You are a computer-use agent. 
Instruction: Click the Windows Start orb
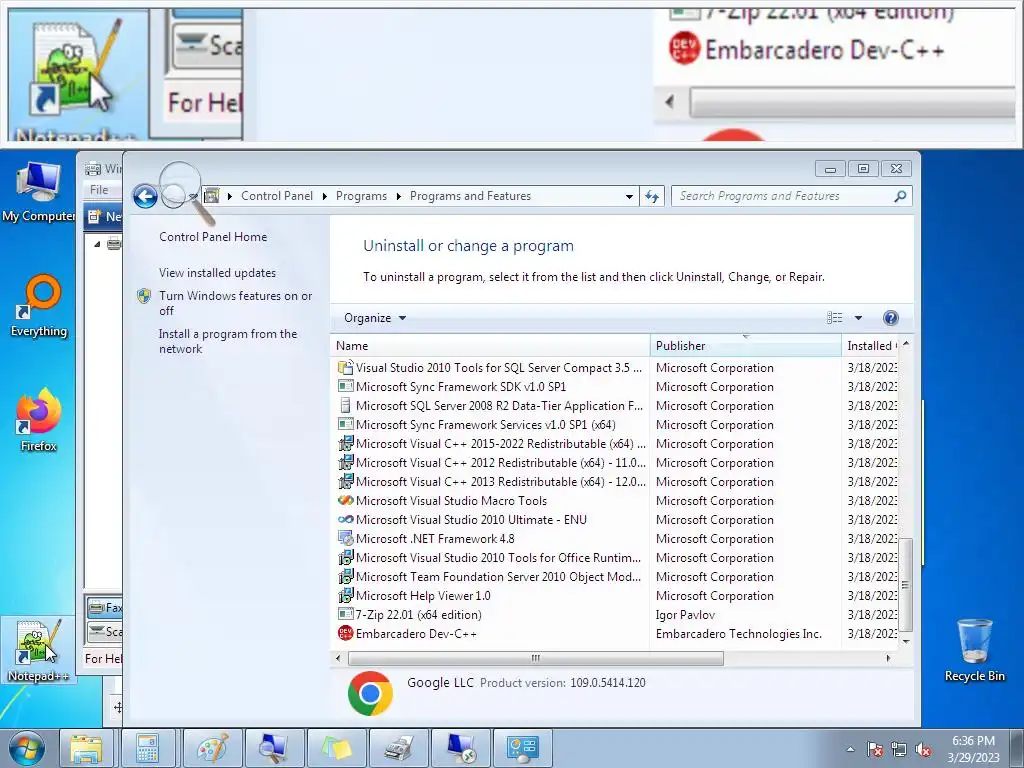point(27,748)
